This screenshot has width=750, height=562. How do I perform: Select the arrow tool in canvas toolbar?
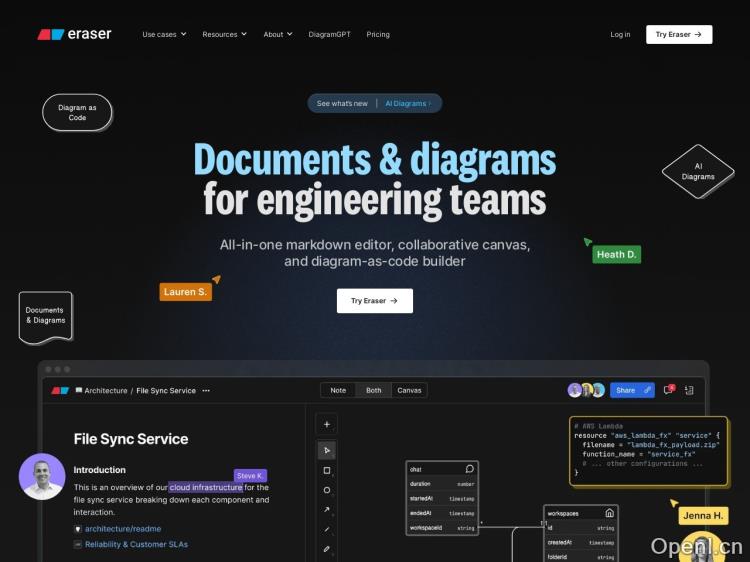(327, 509)
